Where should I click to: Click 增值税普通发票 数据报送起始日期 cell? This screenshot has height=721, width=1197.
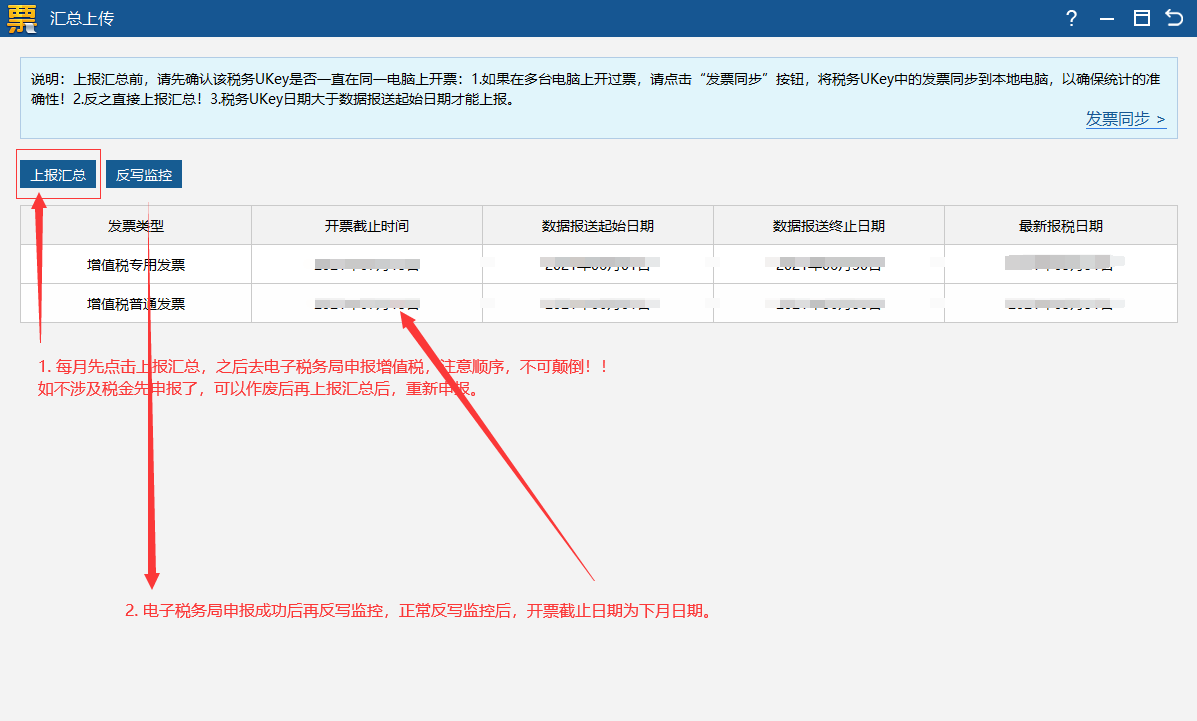click(598, 304)
